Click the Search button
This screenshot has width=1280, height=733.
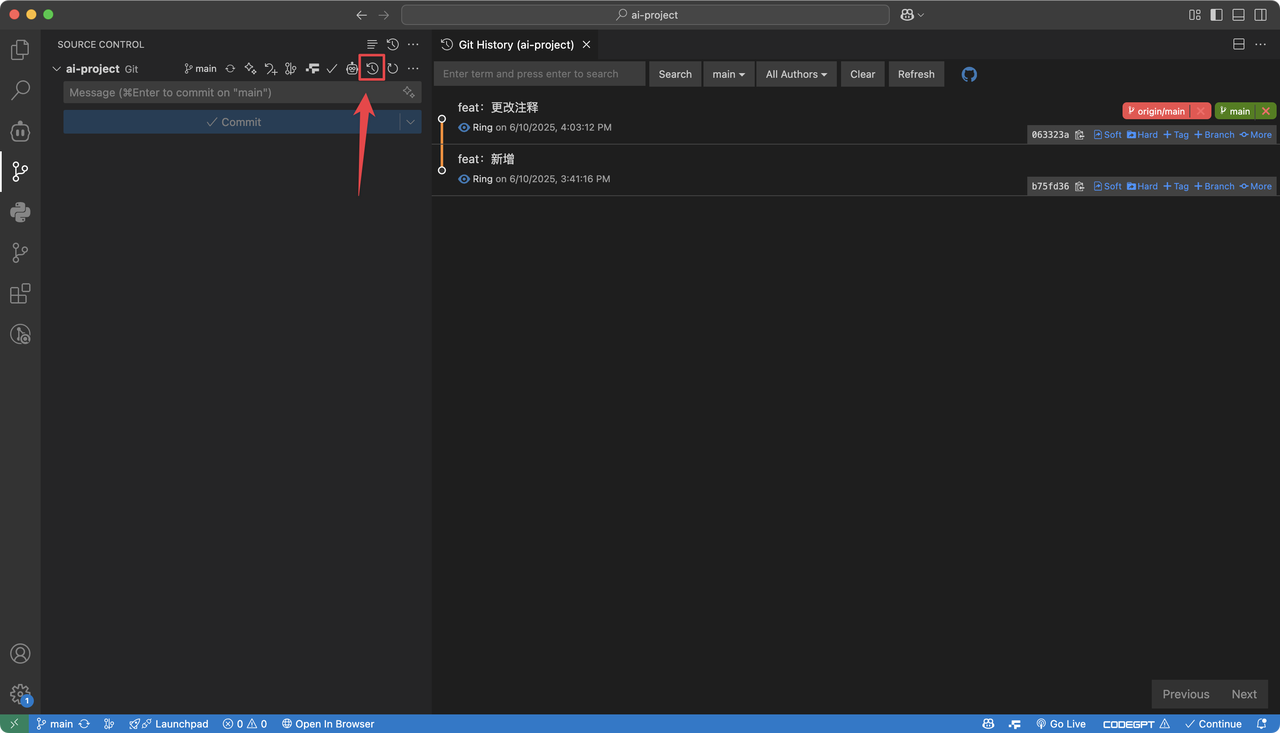[675, 74]
